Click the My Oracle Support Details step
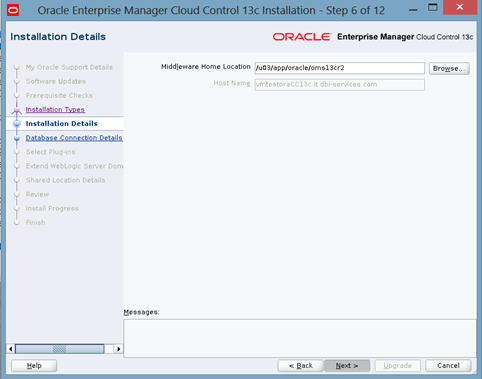 pyautogui.click(x=69, y=67)
